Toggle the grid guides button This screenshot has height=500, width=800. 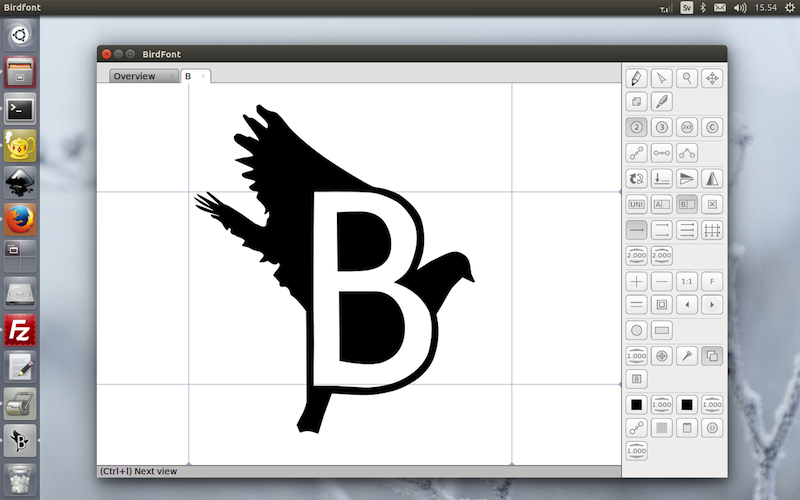click(x=712, y=230)
